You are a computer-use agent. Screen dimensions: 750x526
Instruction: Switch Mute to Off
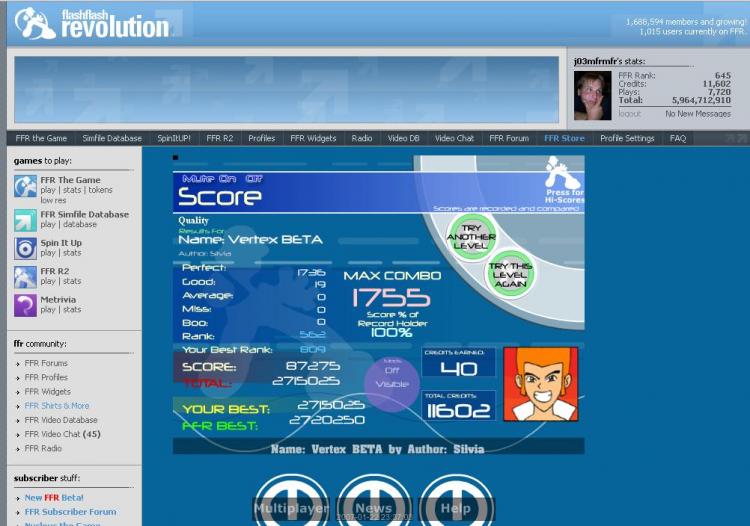(x=254, y=179)
